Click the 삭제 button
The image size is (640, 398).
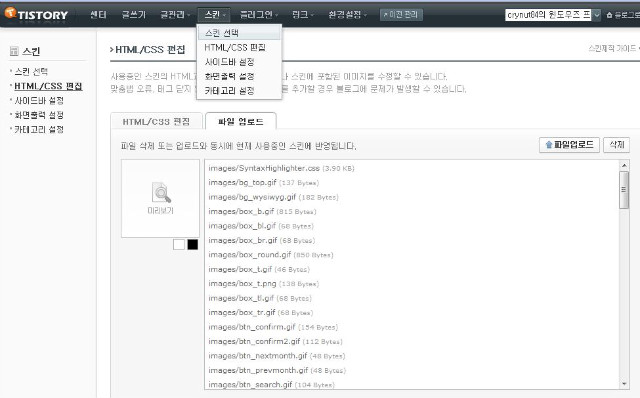click(617, 145)
